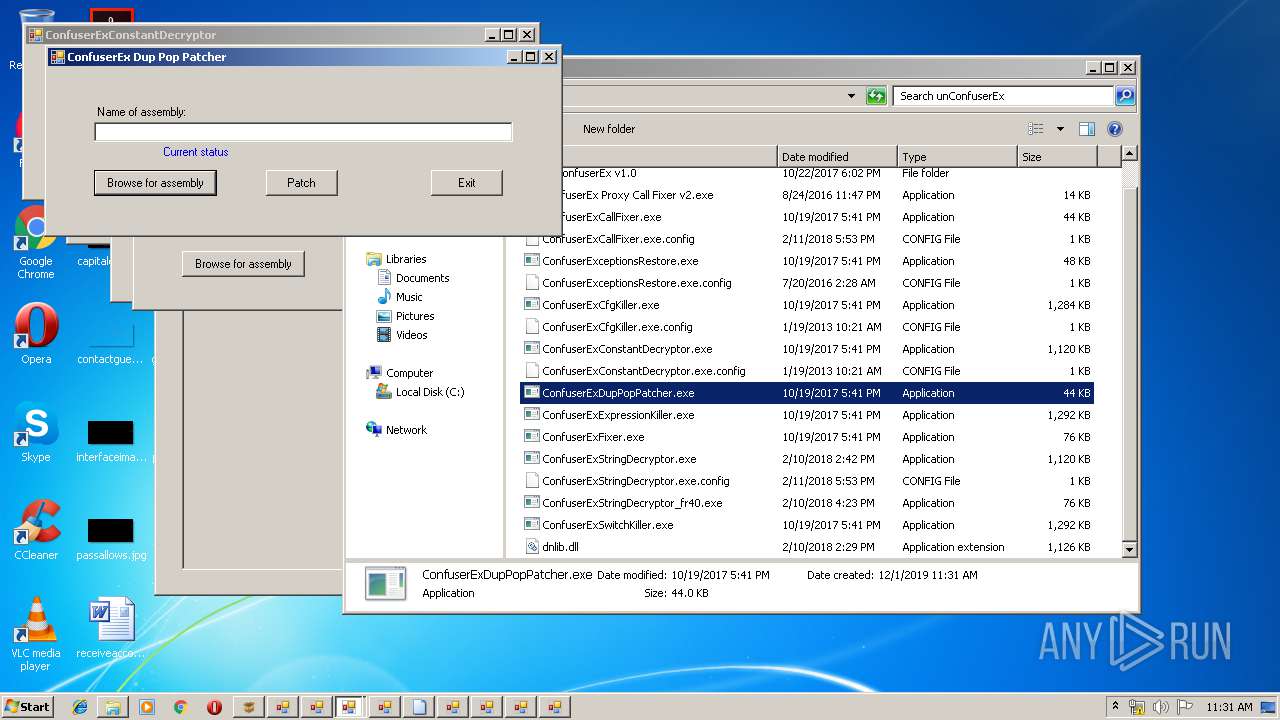Focus the Name of assembly input field
This screenshot has width=1280, height=720.
303,132
